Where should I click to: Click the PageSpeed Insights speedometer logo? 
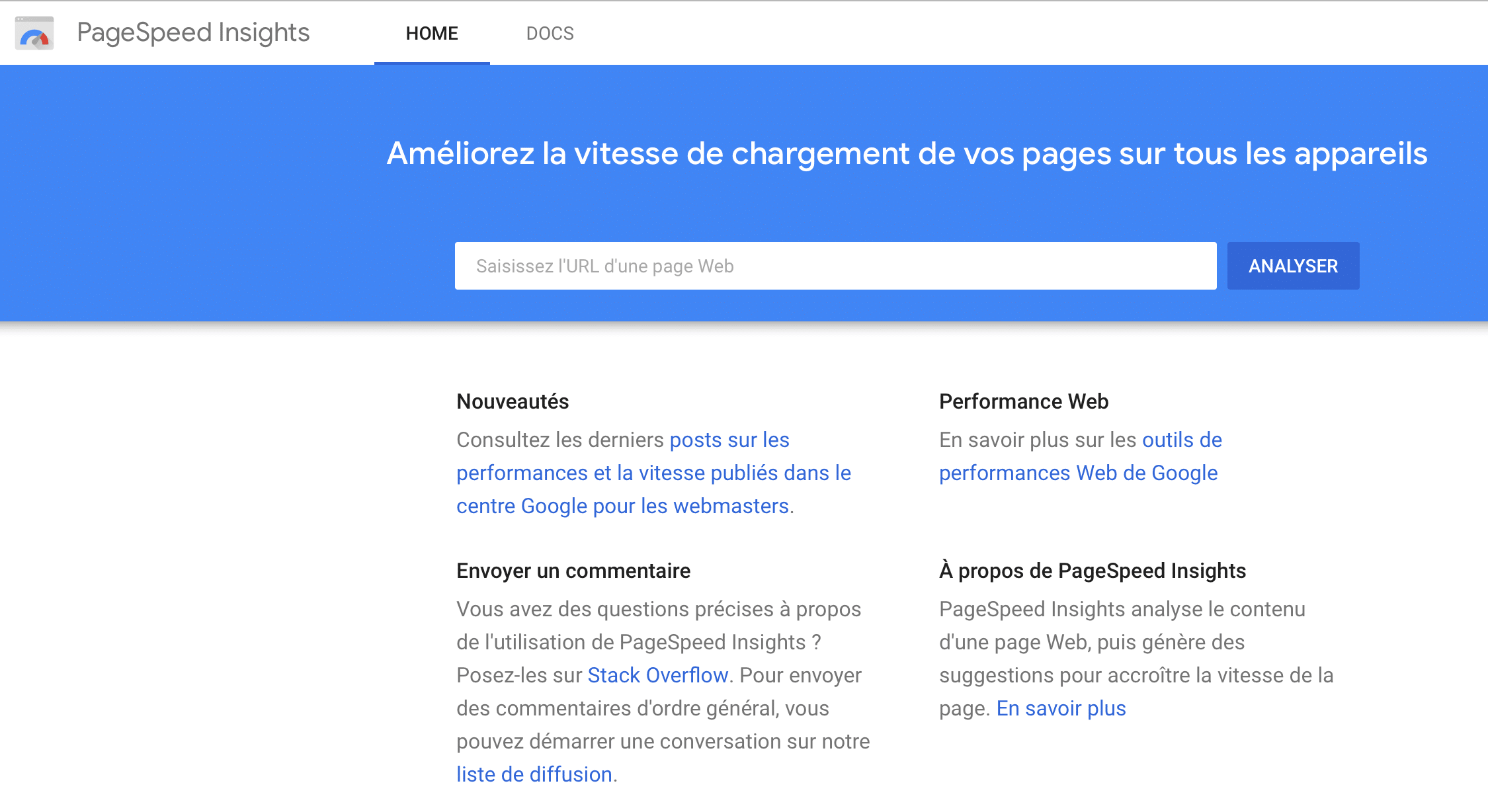[34, 33]
